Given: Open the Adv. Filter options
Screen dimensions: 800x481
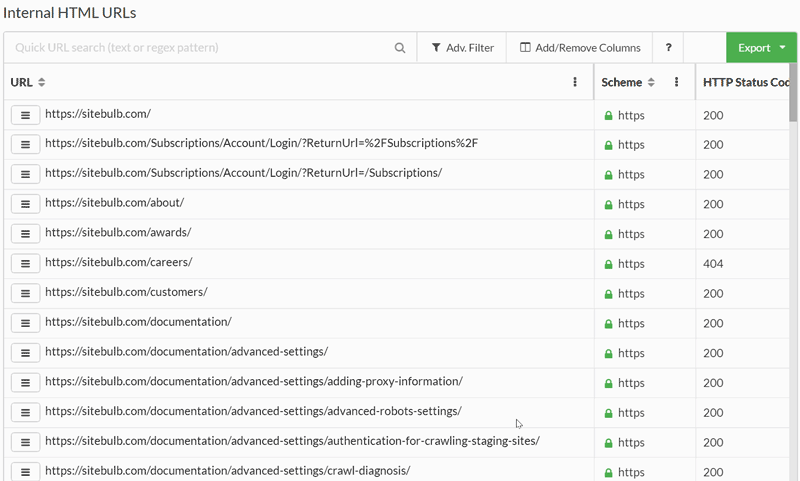Looking at the screenshot, I should pyautogui.click(x=462, y=48).
